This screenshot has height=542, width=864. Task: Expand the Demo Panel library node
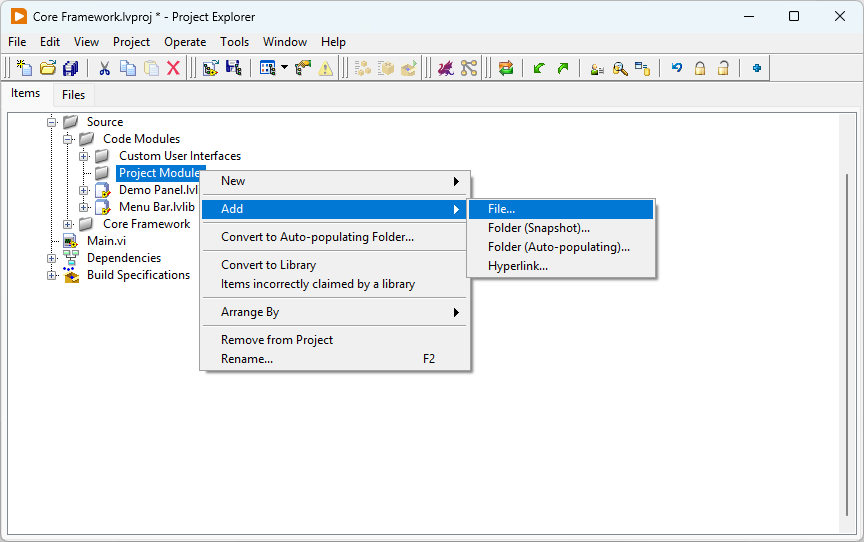click(84, 191)
